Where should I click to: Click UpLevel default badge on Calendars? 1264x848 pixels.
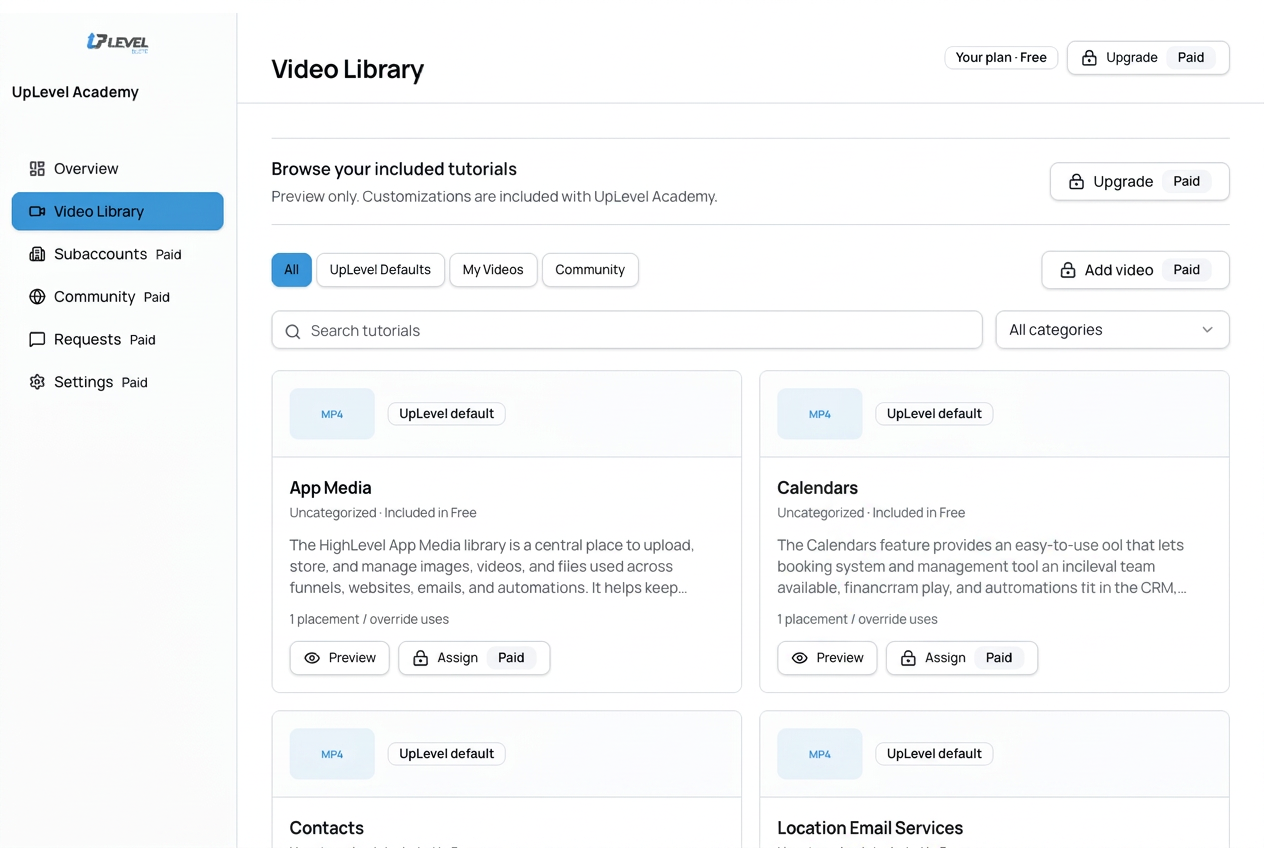(934, 414)
